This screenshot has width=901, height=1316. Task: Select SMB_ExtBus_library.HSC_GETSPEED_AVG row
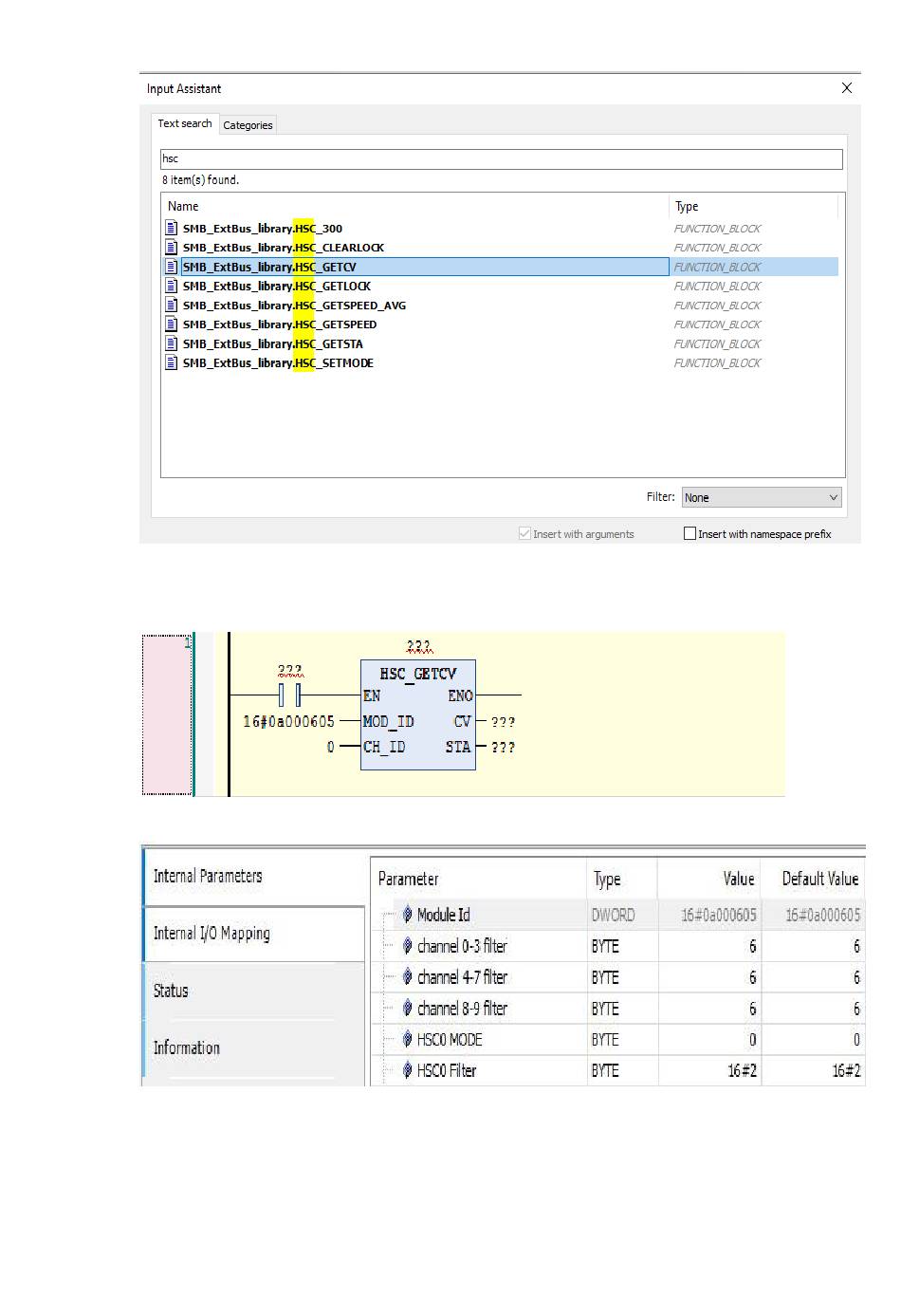[x=502, y=306]
